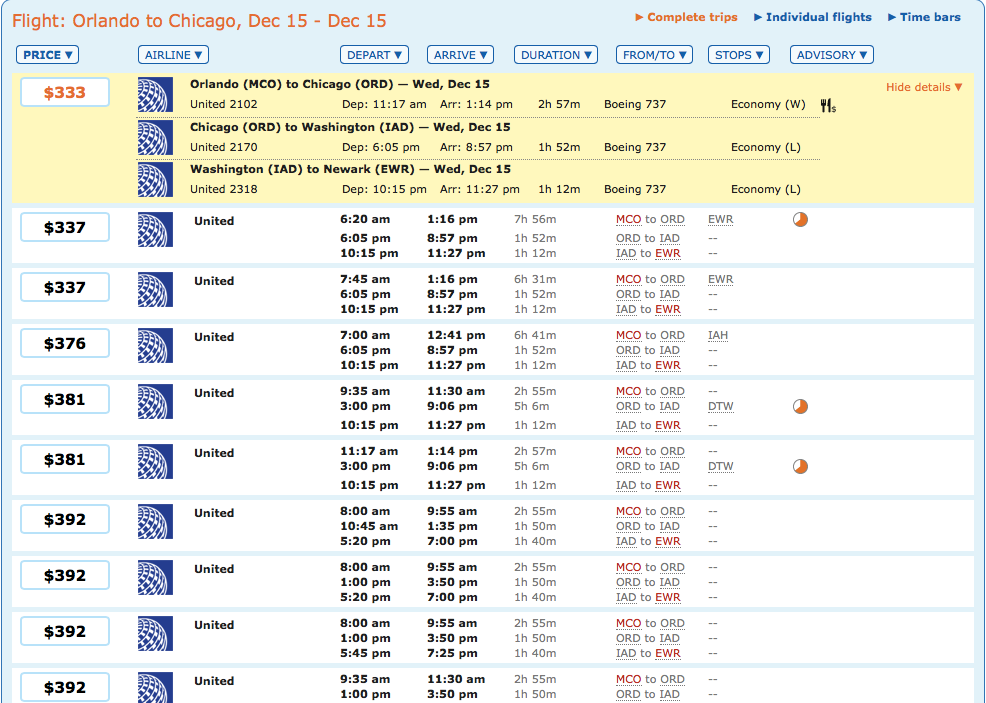Click the EWR airport code on the first $337 row
The height and width of the screenshot is (703, 986).
pyautogui.click(x=720, y=219)
